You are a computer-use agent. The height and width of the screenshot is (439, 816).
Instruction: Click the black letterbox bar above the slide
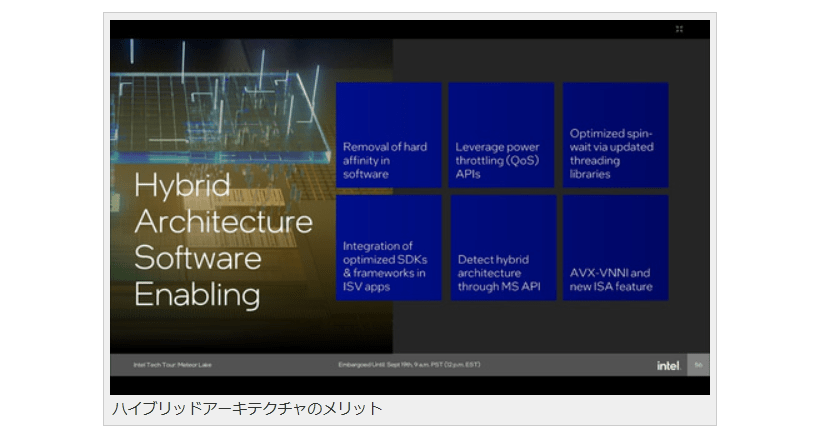400,29
